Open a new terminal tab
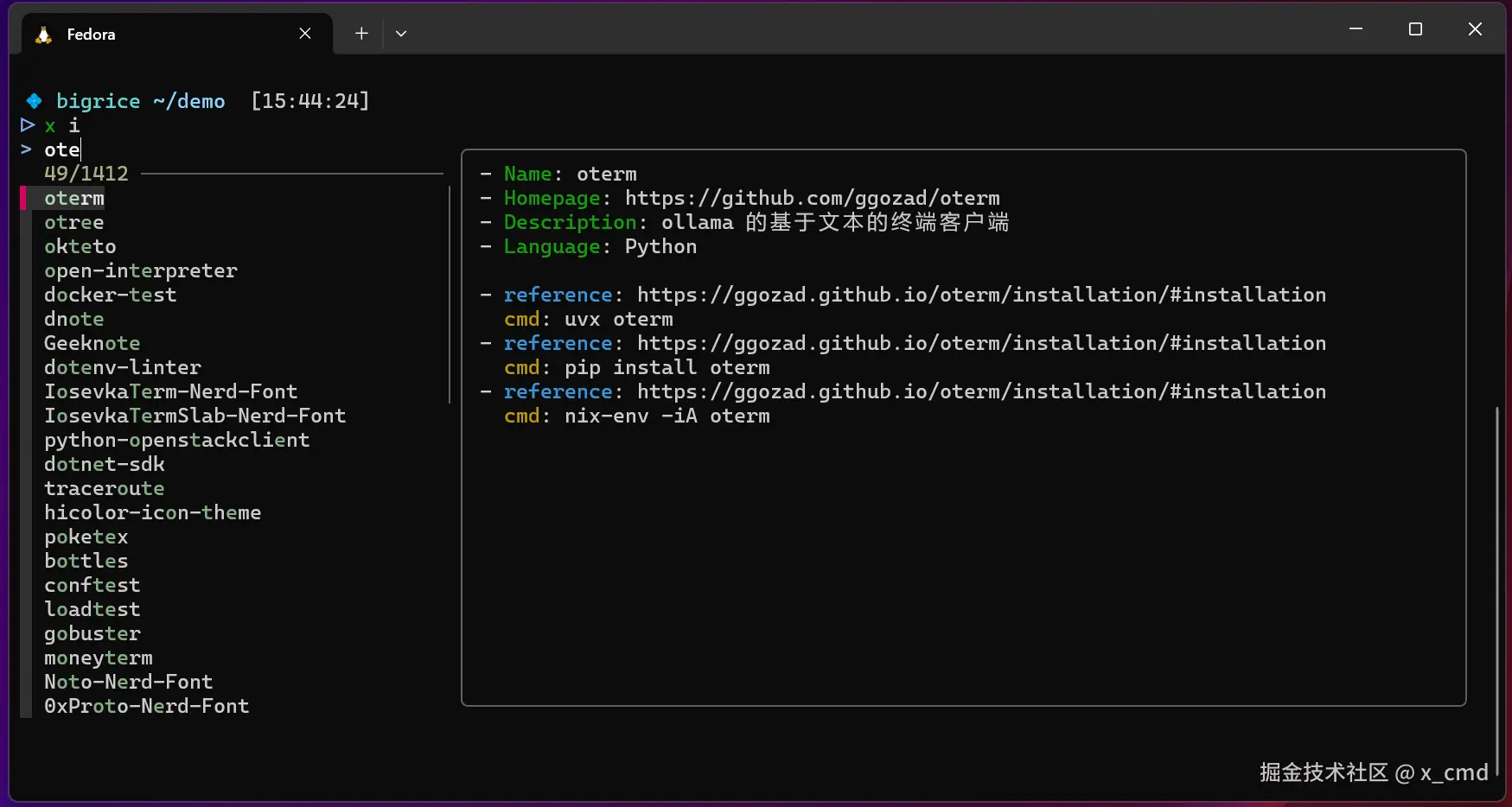This screenshot has width=1512, height=807. click(x=361, y=34)
